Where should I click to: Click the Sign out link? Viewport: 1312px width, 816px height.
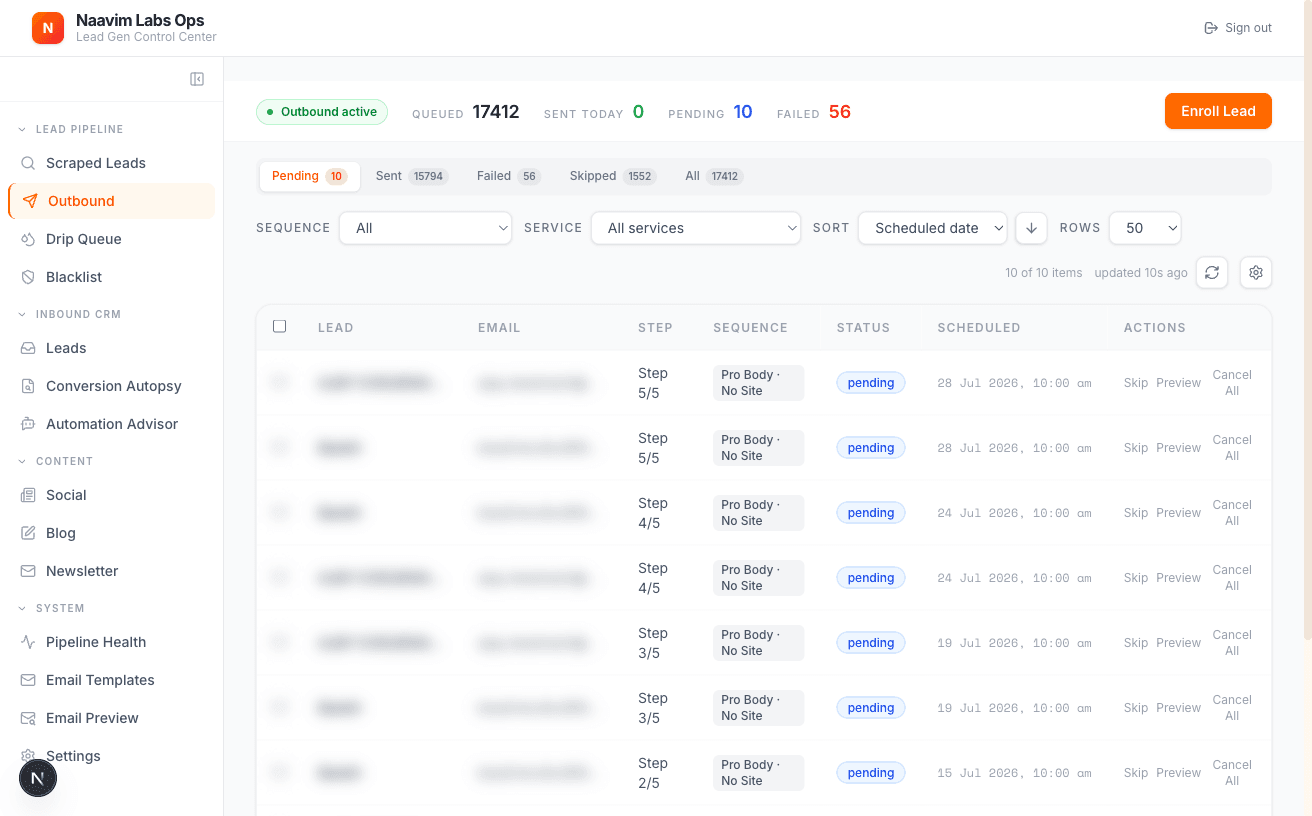coord(1238,28)
